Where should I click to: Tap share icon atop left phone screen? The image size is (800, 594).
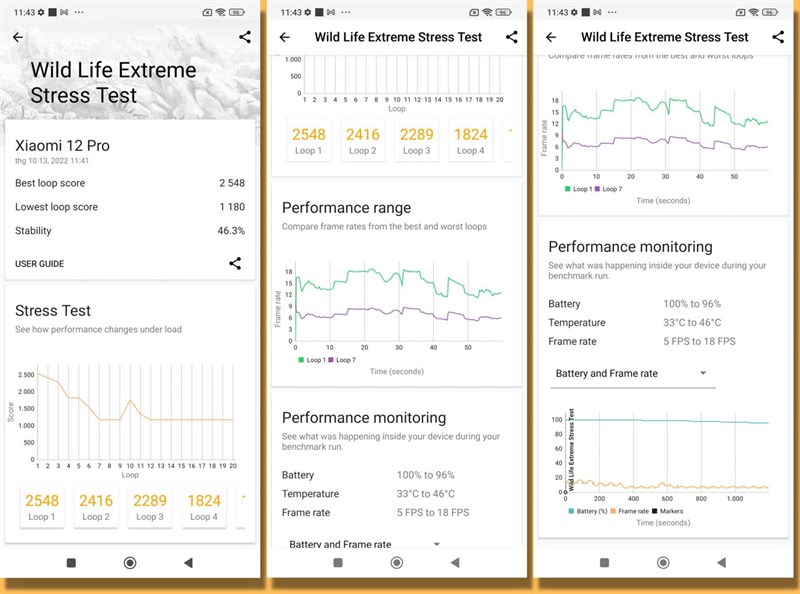(x=245, y=37)
